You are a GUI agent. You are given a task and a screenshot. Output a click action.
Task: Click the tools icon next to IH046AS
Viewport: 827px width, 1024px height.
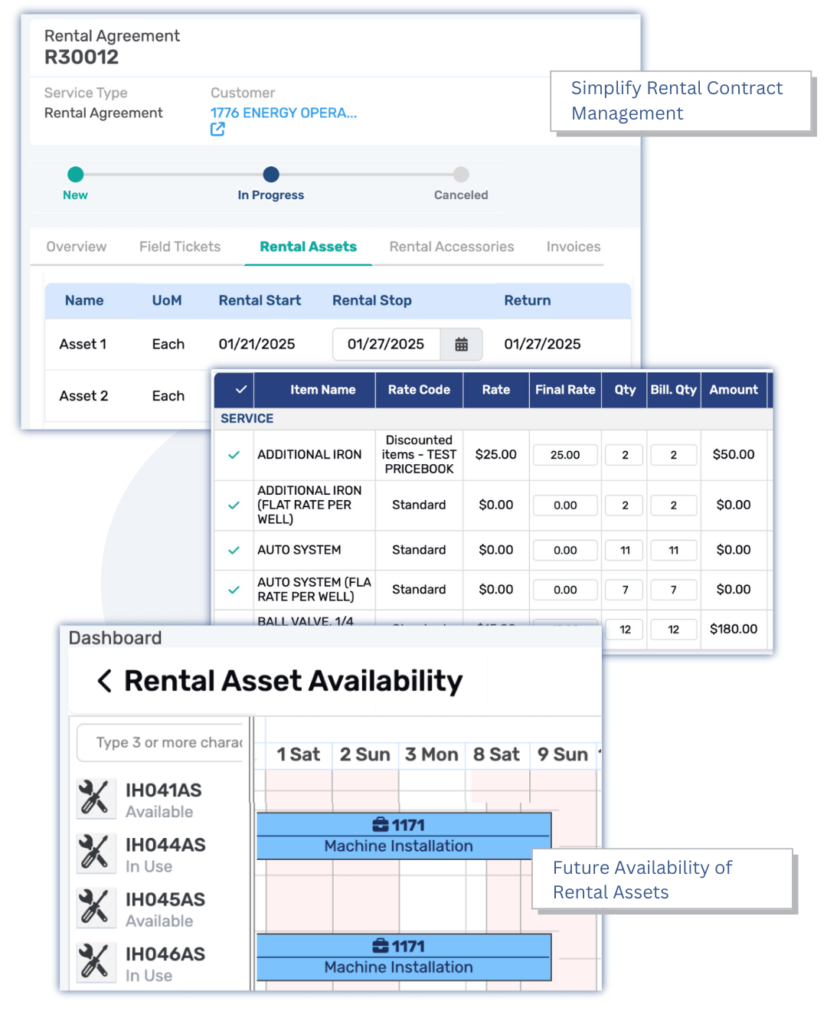tap(96, 962)
